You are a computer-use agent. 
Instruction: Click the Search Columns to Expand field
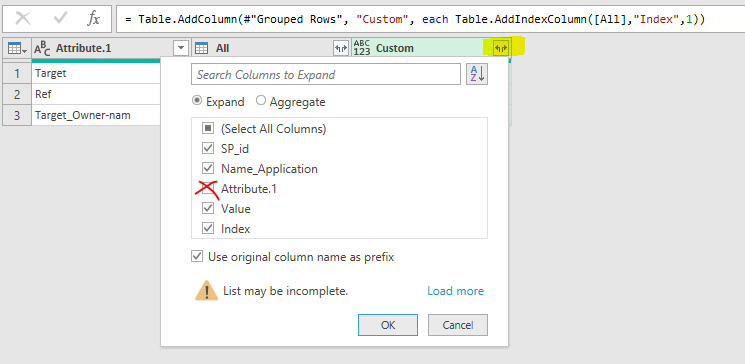click(x=326, y=75)
